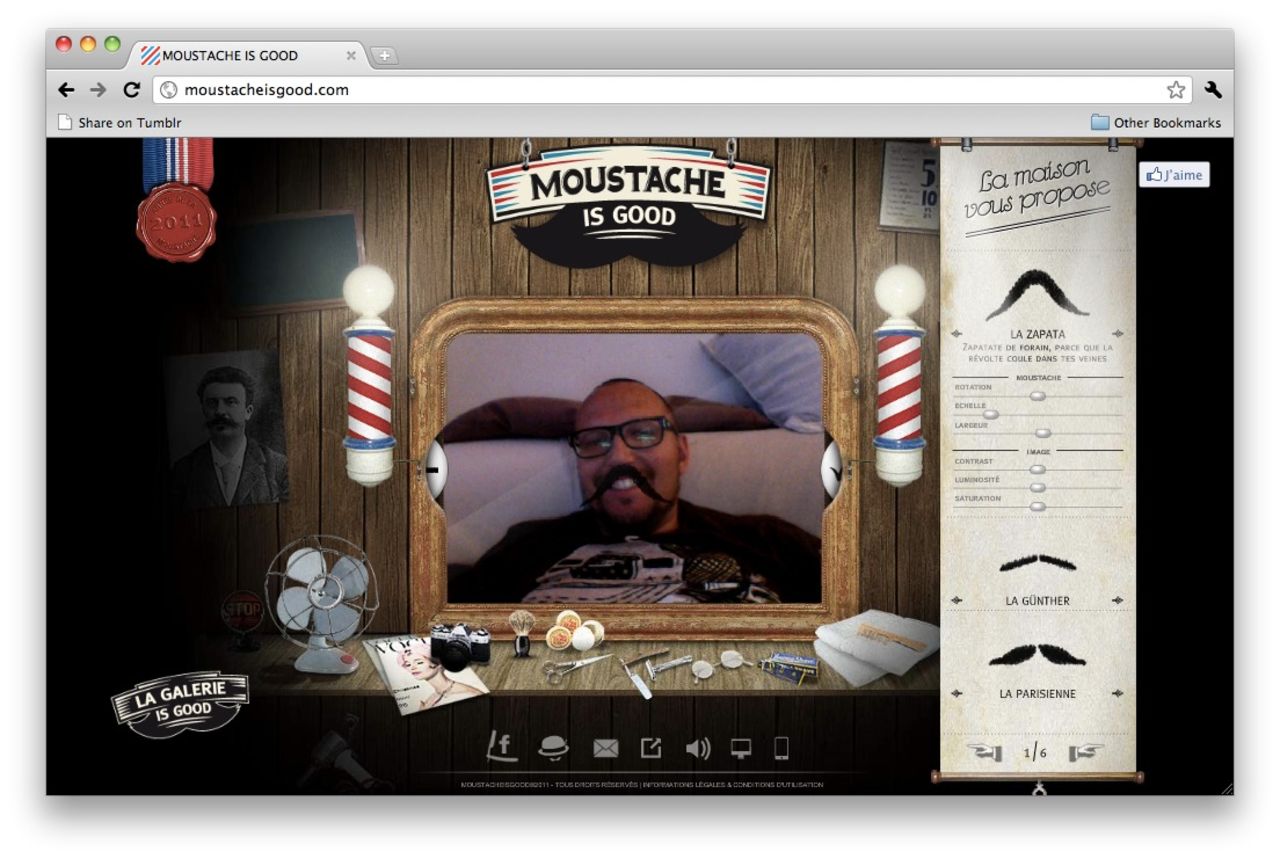The width and height of the screenshot is (1280, 859).
Task: Click the Rotation slider handle
Action: point(1037,396)
